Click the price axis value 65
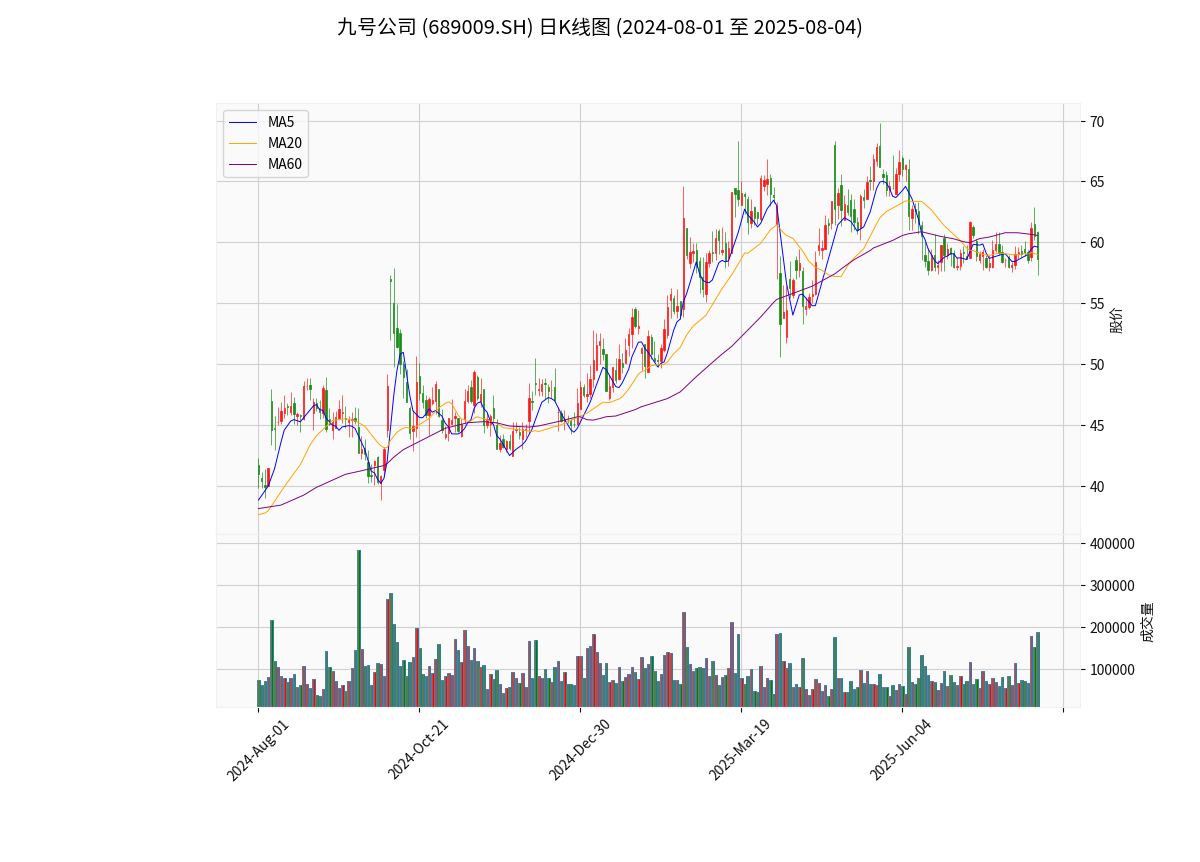This screenshot has width=1200, height=862. tap(1097, 182)
